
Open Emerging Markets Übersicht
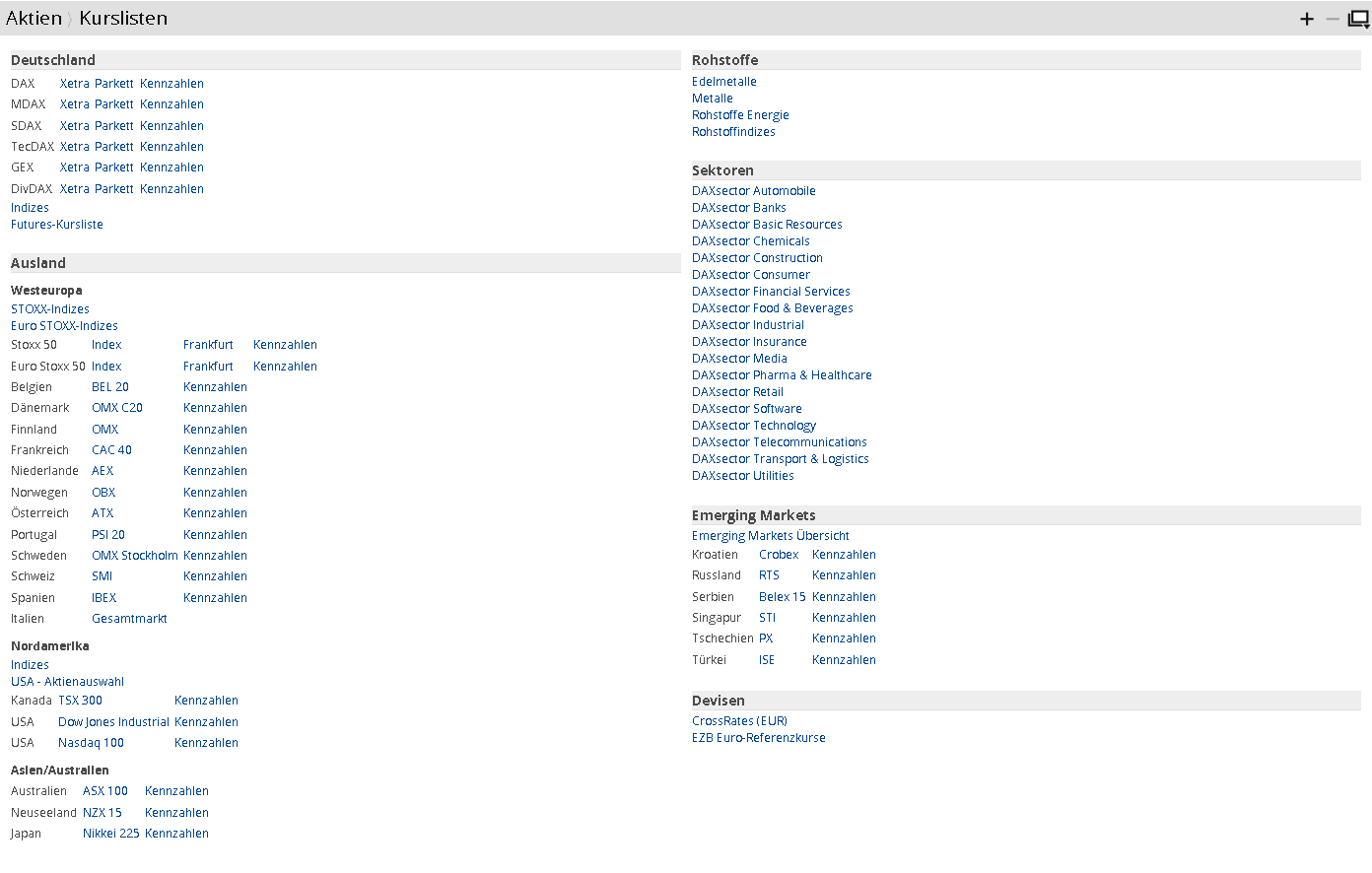coord(770,536)
